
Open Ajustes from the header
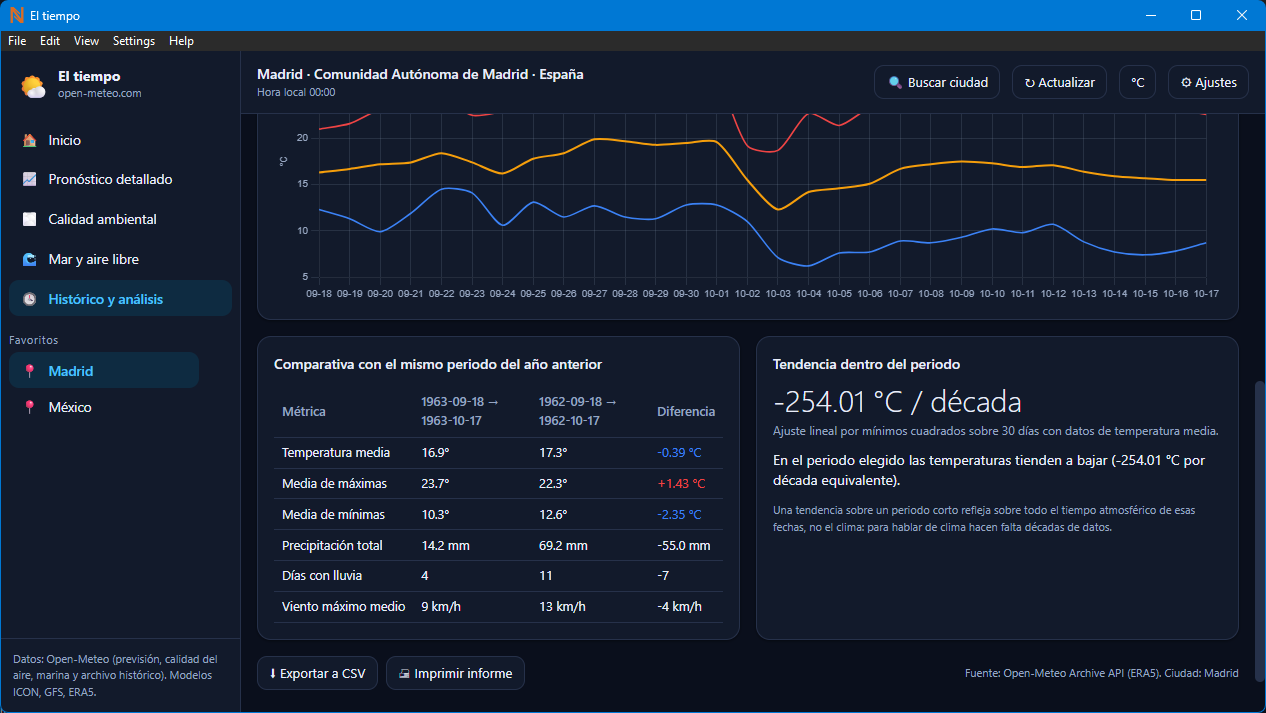(1208, 83)
